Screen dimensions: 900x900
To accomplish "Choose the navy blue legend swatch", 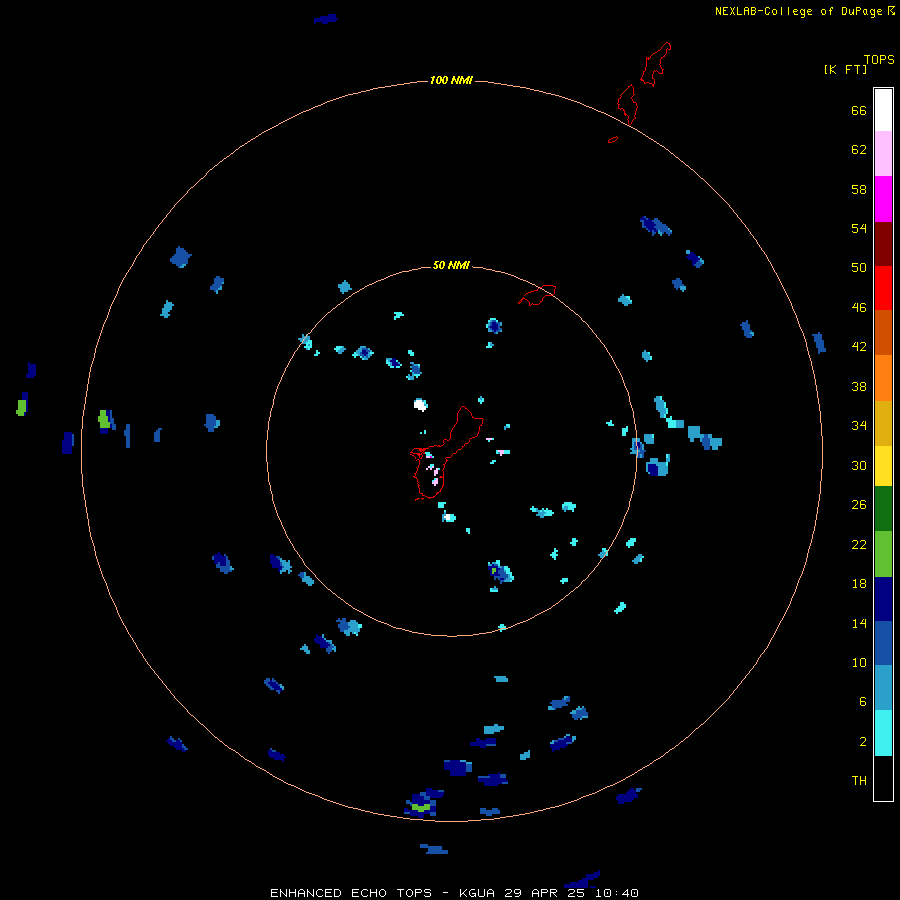I will coord(883,599).
